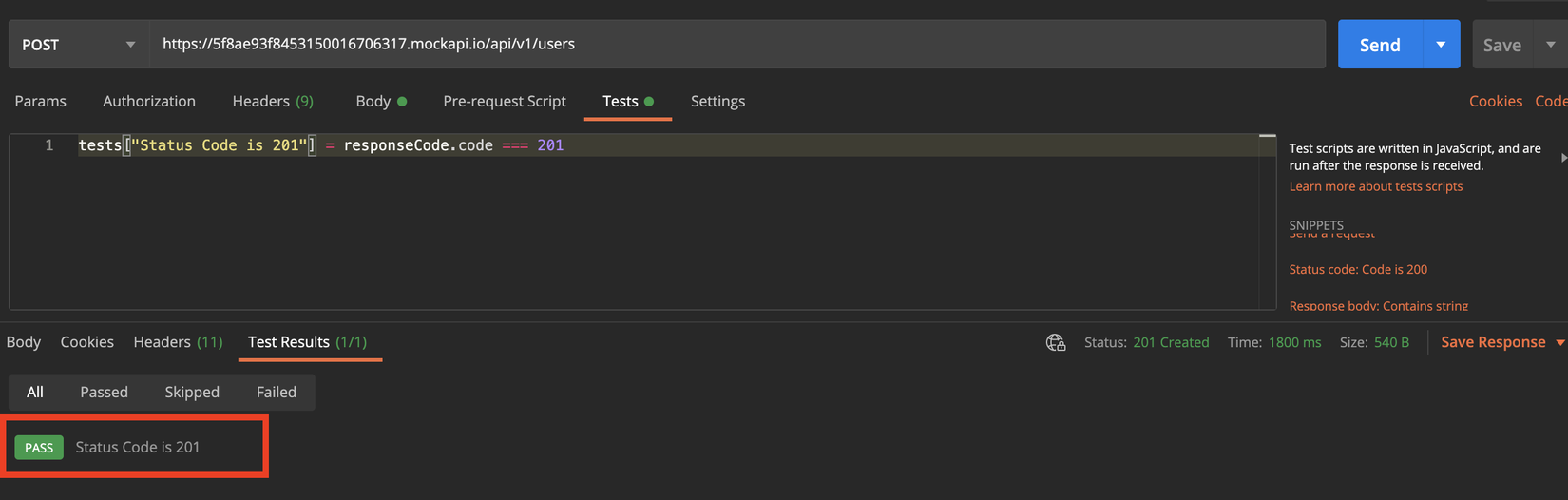The height and width of the screenshot is (500, 1568).
Task: Expand the Send button dropdown arrow
Action: 1441,45
